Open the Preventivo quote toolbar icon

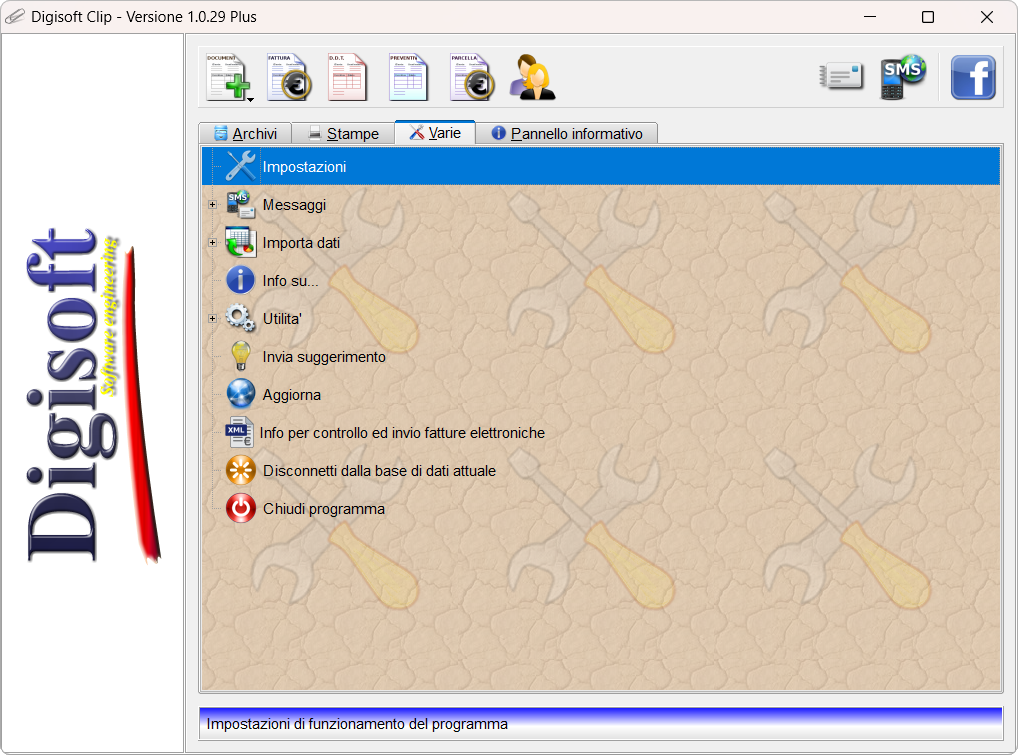tap(408, 77)
